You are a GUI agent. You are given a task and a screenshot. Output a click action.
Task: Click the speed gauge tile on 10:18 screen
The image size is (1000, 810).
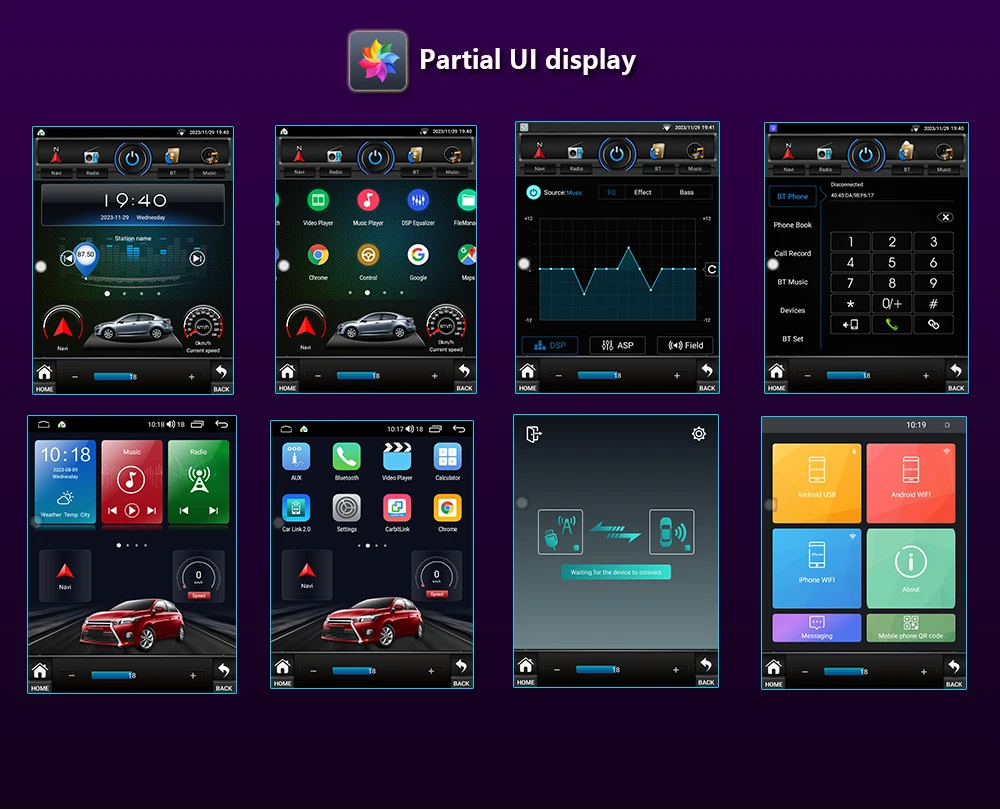point(198,577)
